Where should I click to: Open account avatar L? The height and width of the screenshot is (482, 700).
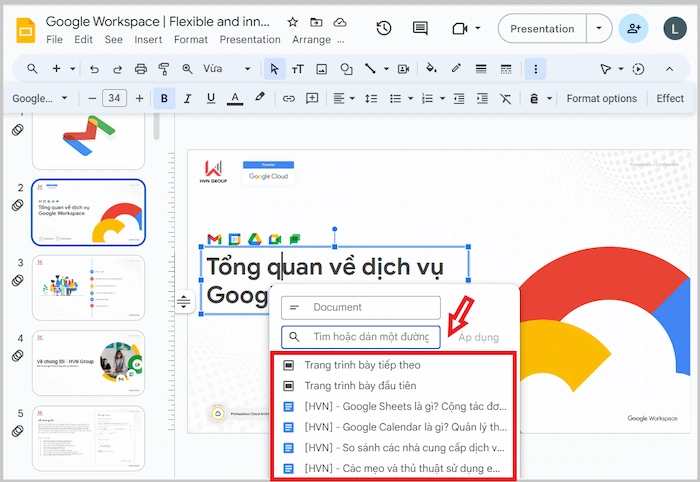(x=675, y=29)
